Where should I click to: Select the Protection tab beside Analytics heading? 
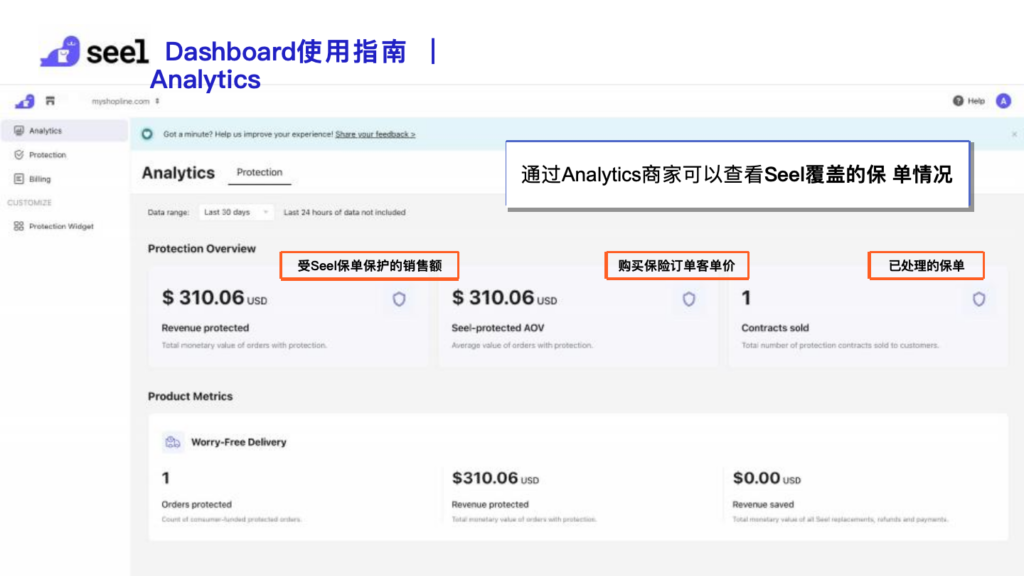pos(259,173)
